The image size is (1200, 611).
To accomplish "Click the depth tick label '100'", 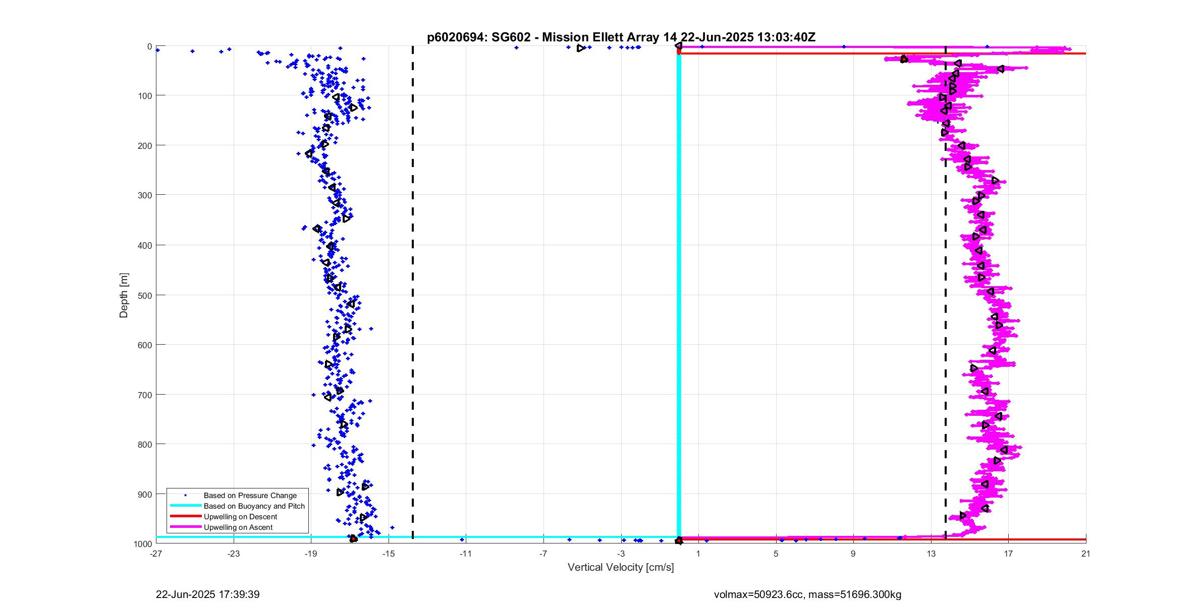I will coord(144,96).
